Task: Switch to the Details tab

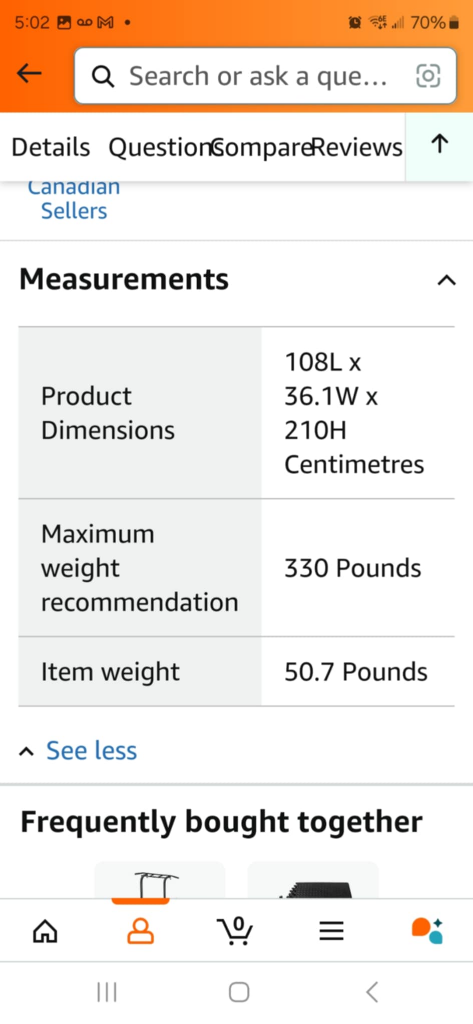Action: tap(51, 148)
